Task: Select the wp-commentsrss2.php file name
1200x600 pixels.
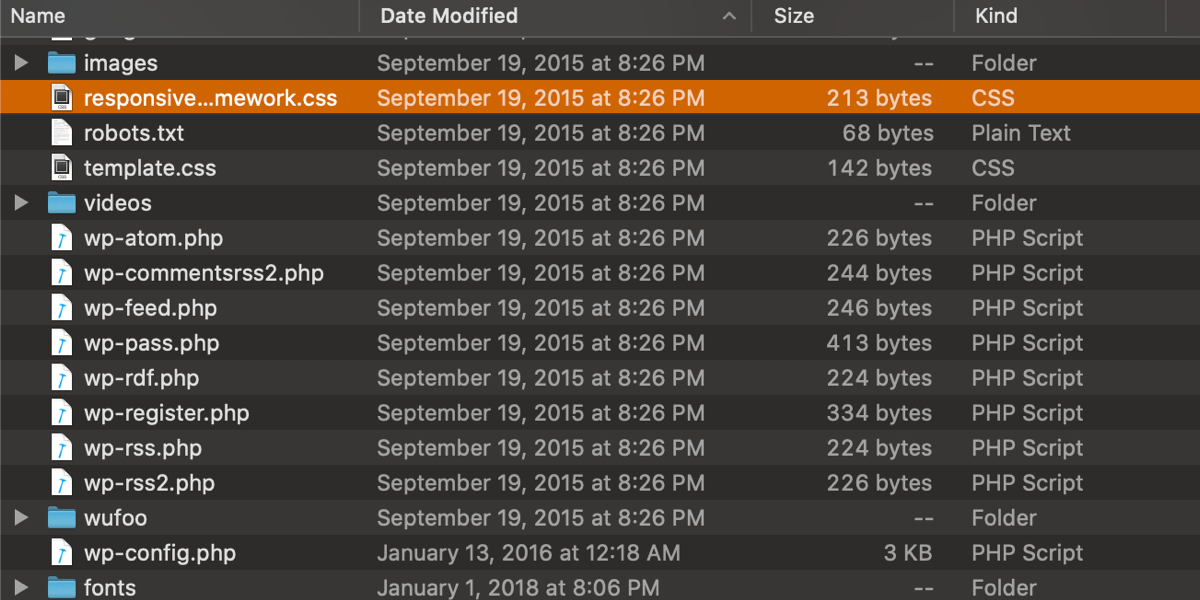Action: click(x=203, y=273)
